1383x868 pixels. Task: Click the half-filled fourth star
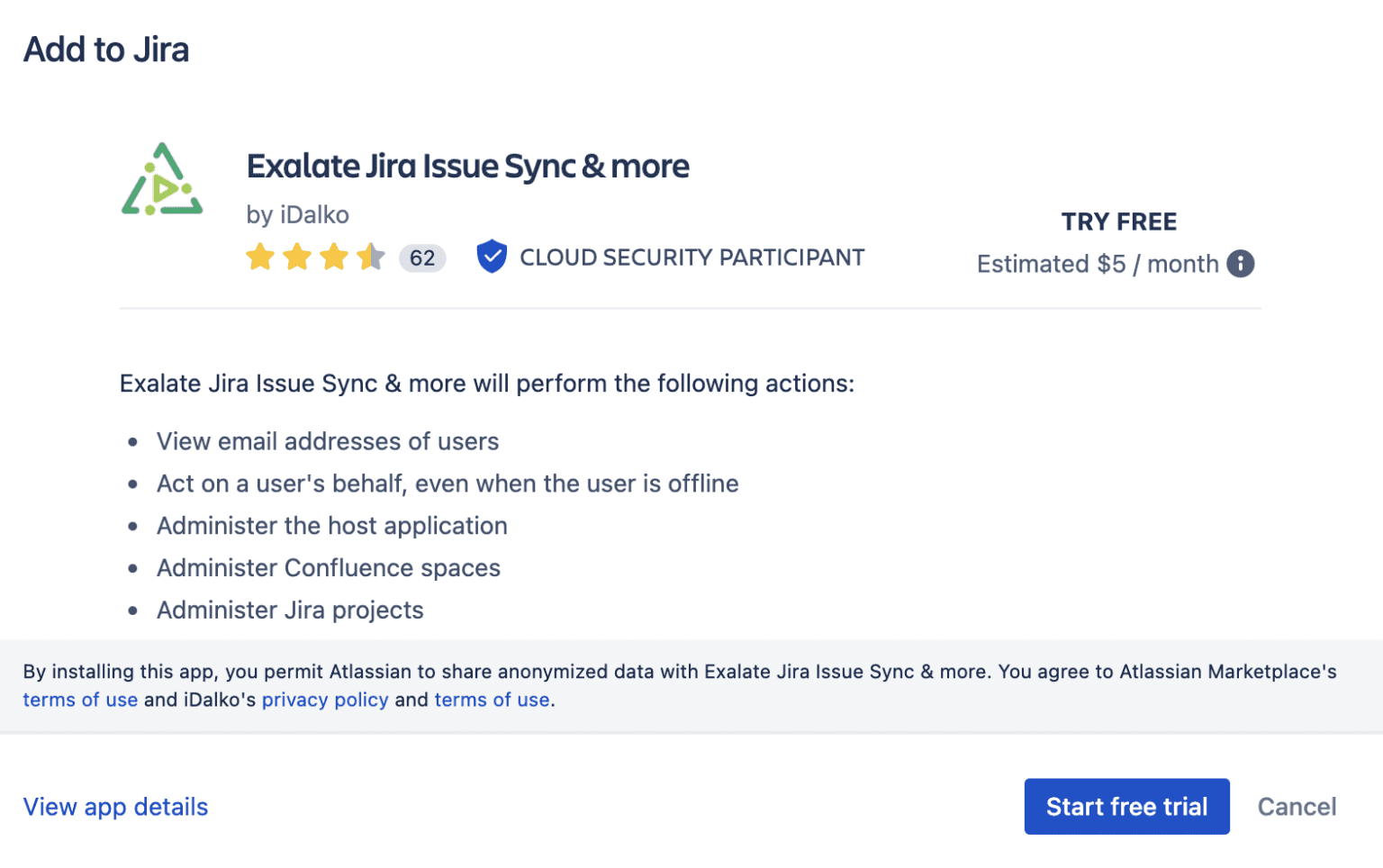[370, 257]
